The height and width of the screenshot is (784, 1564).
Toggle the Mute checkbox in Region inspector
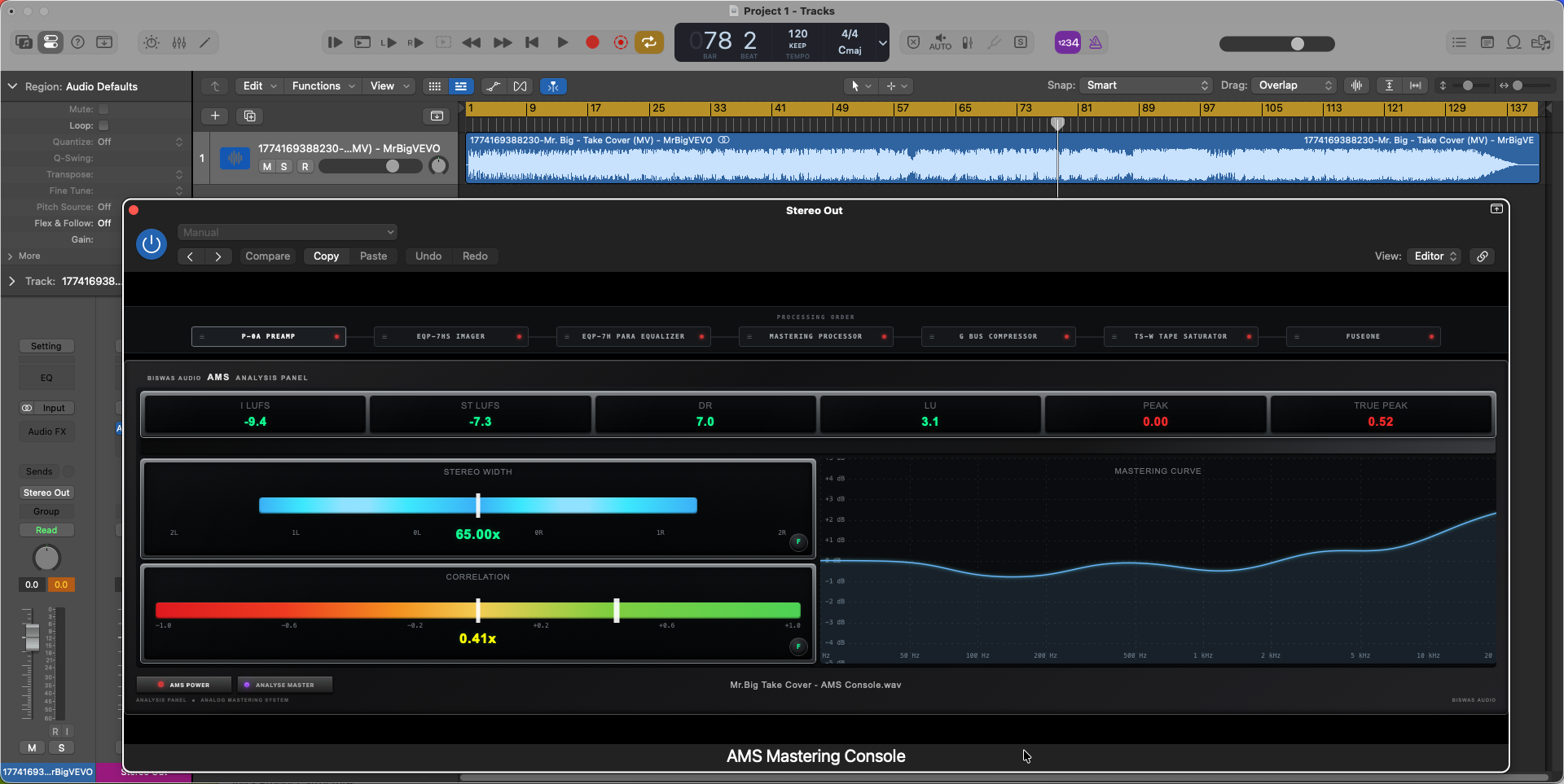pos(103,109)
